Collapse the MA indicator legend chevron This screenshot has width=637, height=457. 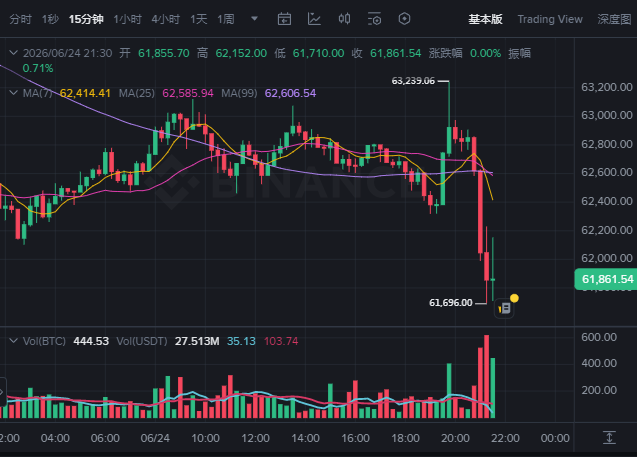click(13, 93)
